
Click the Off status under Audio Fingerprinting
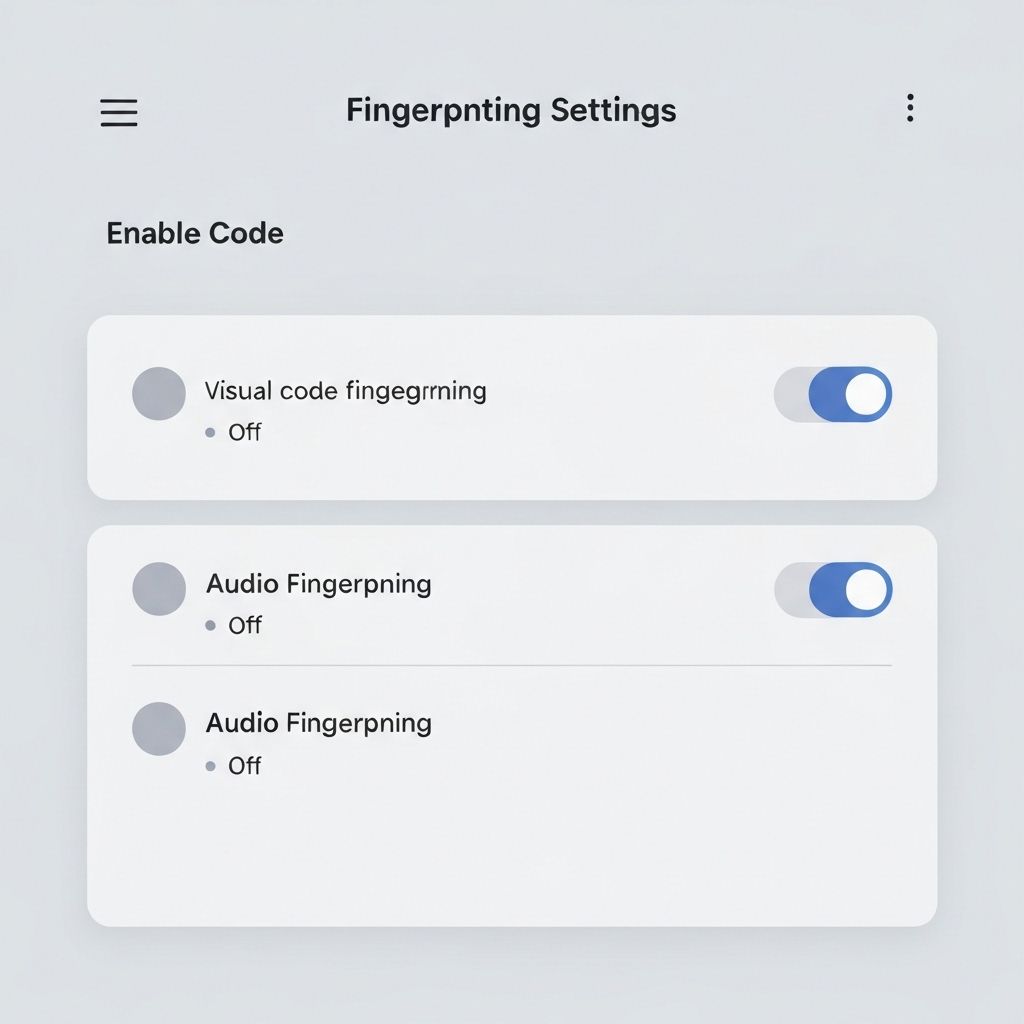[x=245, y=625]
